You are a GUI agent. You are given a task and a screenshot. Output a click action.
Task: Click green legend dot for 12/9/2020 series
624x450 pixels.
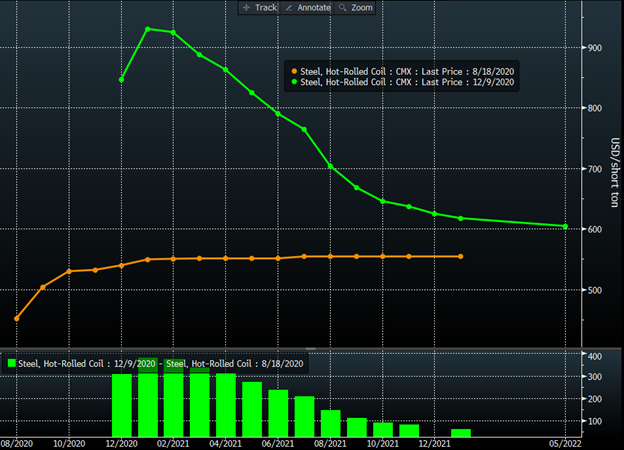[x=293, y=82]
